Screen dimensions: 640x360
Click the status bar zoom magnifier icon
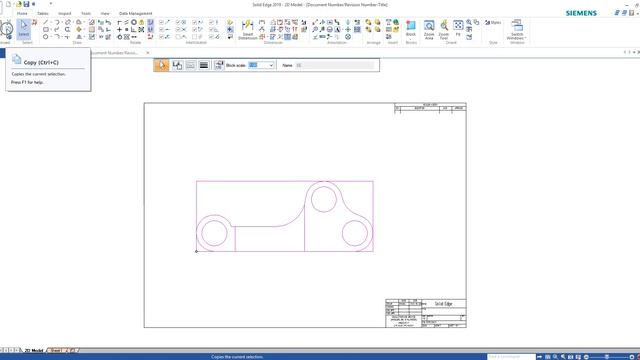555,357
